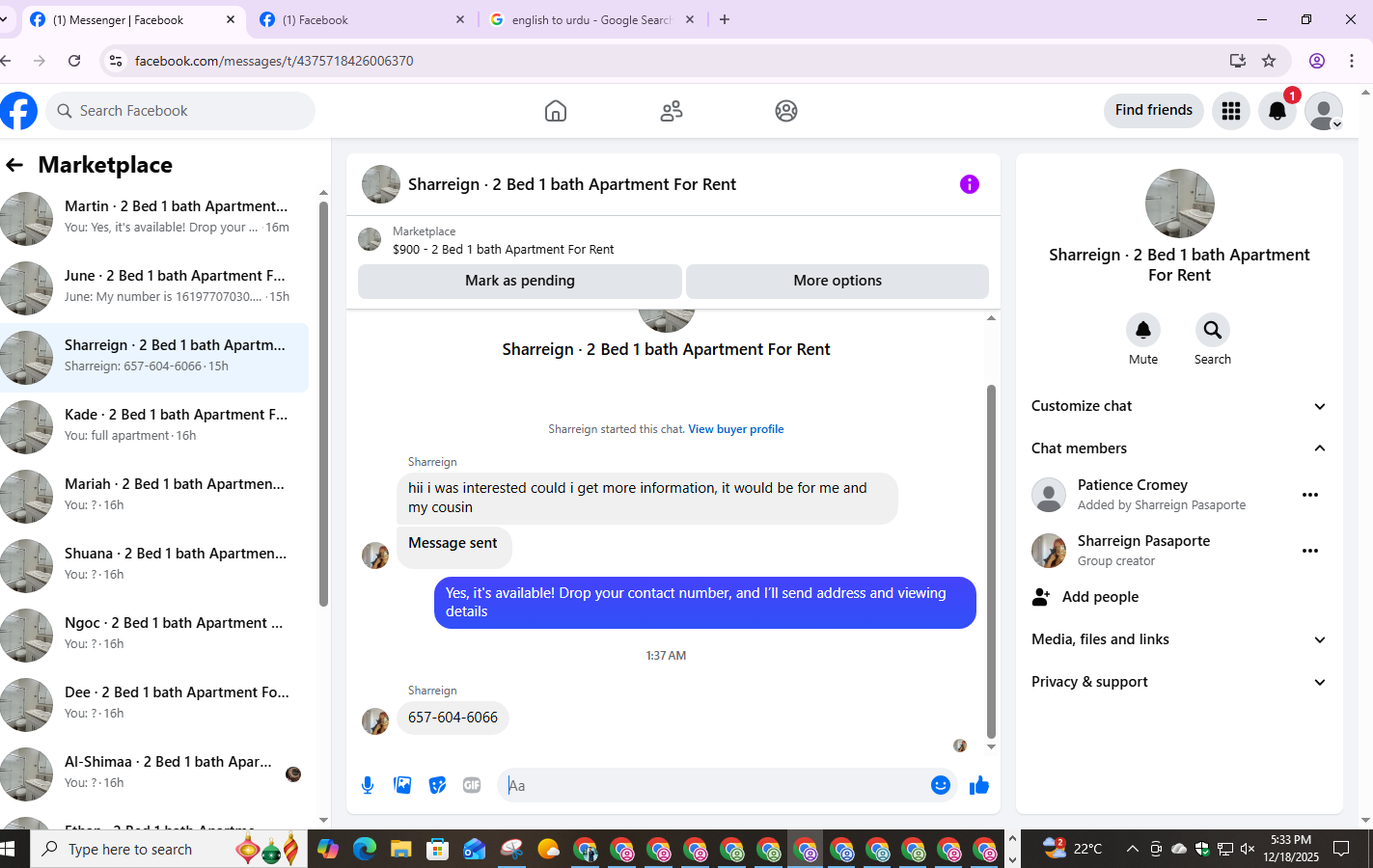
Task: Choose a sticker icon
Action: pos(437,785)
